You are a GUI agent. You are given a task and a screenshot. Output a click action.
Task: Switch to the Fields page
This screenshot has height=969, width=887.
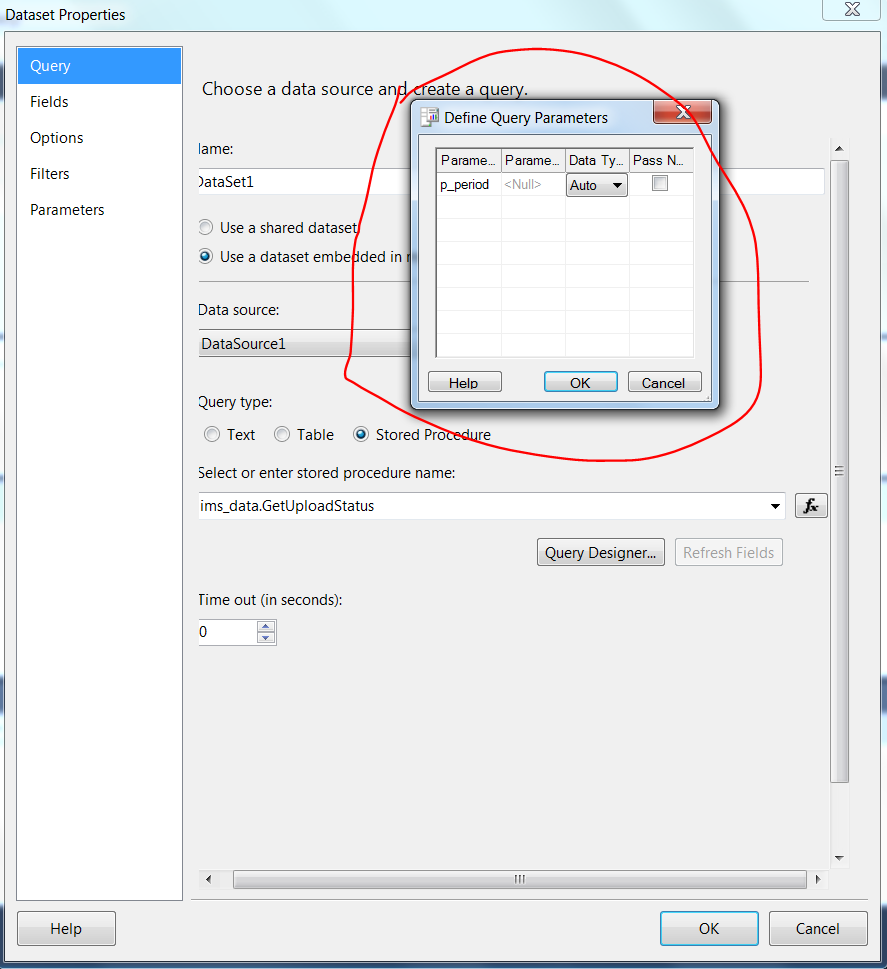(100, 102)
